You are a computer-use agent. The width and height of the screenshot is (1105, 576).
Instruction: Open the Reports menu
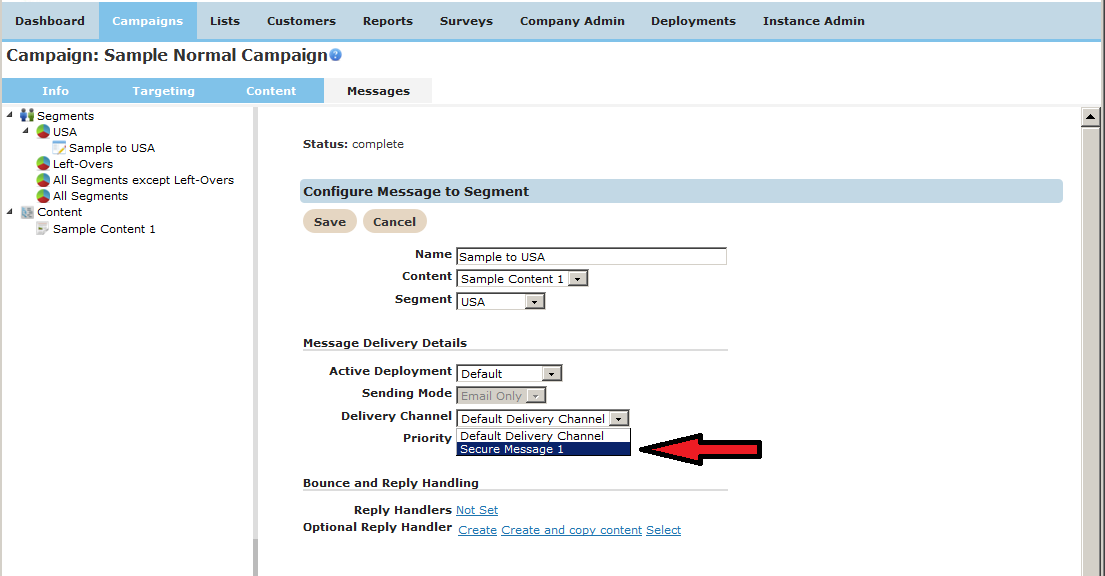388,21
